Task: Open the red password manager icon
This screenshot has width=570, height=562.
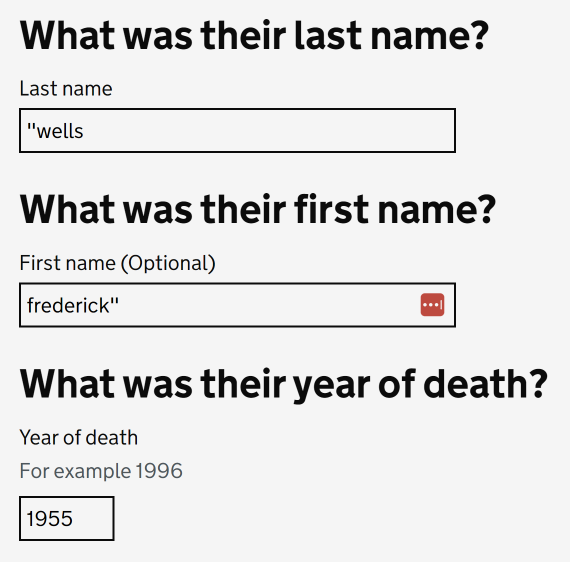Action: (432, 305)
